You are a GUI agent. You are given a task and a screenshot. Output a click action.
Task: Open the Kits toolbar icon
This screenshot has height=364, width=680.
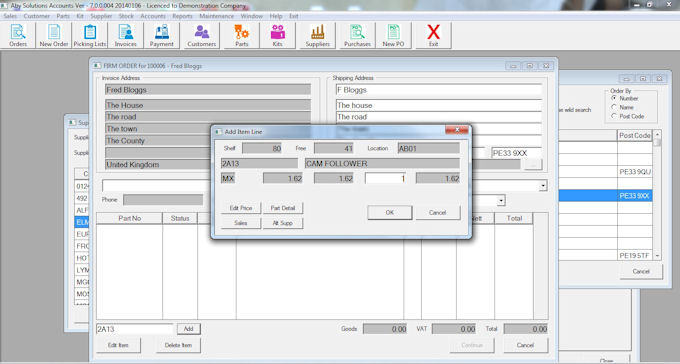(278, 35)
